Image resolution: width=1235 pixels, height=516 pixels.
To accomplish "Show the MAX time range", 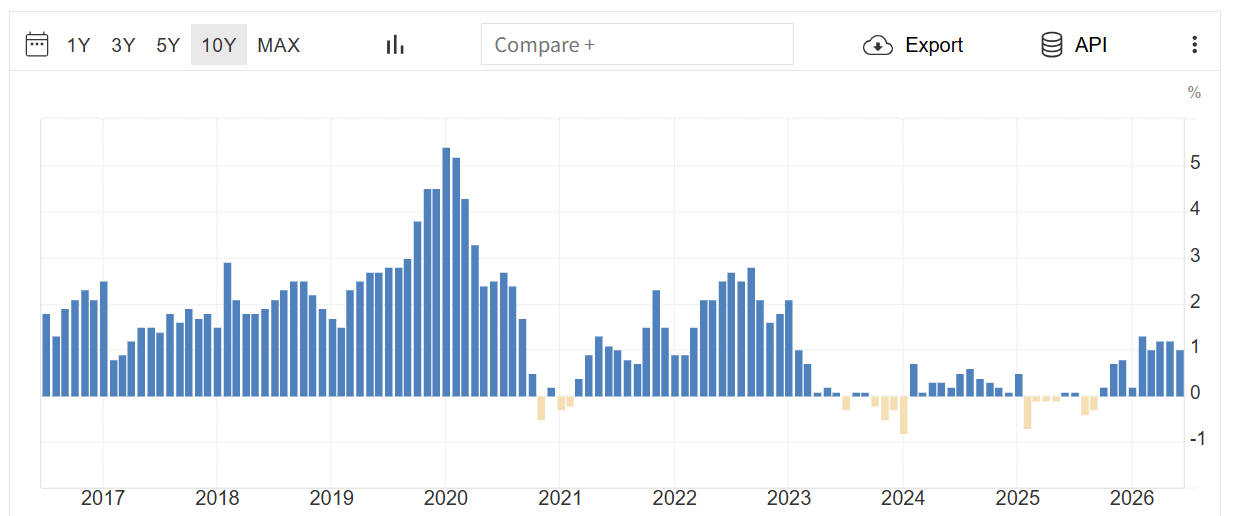I will [279, 45].
